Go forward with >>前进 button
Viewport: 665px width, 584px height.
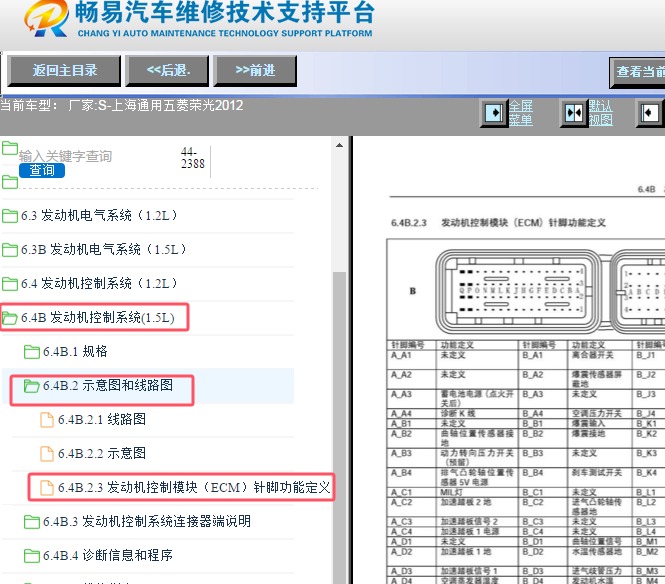point(255,70)
